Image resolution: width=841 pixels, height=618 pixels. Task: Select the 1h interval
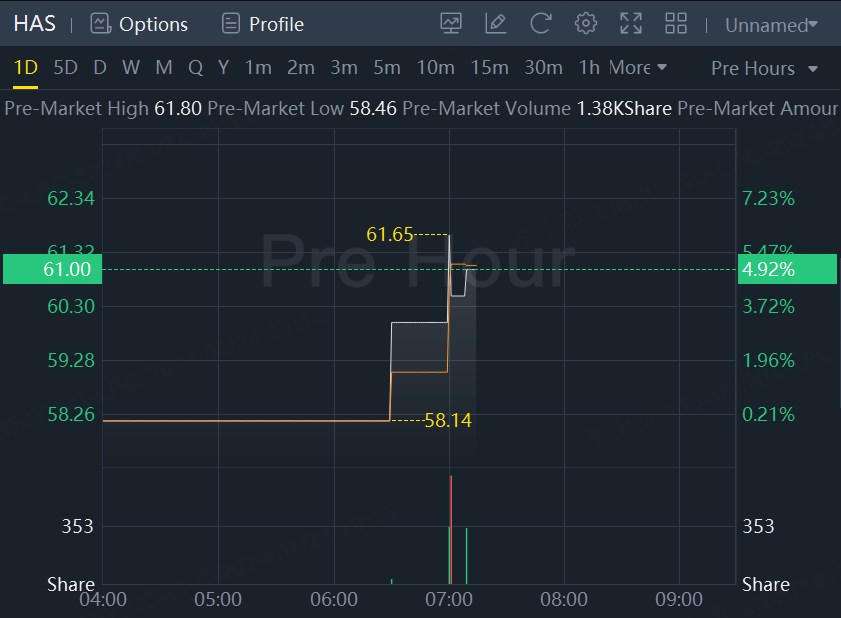coord(589,68)
